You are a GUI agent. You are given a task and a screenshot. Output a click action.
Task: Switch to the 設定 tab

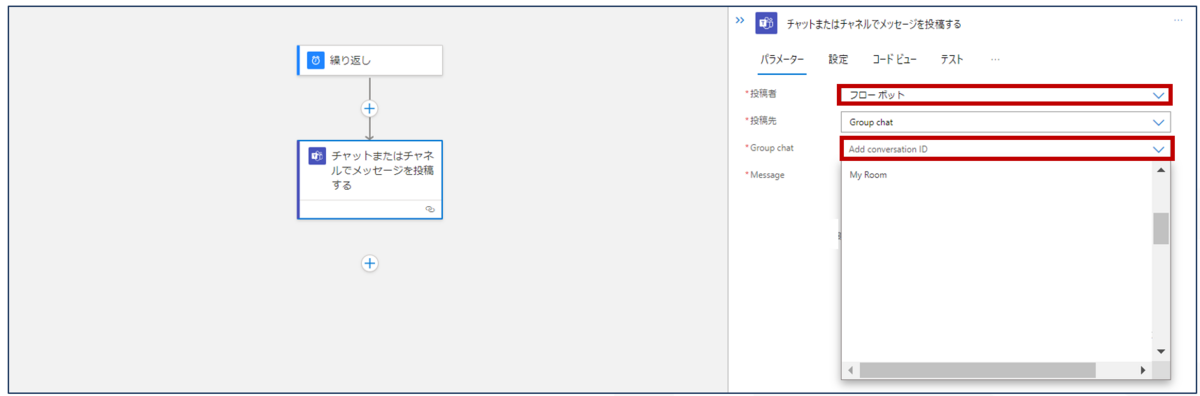click(838, 60)
